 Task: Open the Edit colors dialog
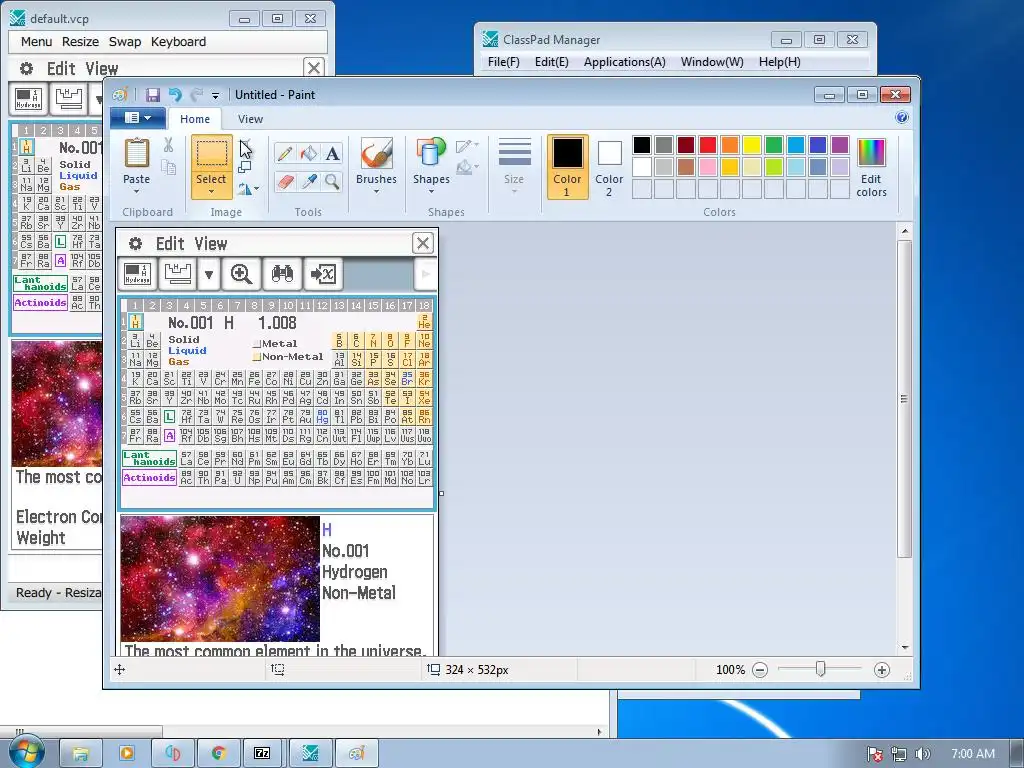pyautogui.click(x=871, y=167)
